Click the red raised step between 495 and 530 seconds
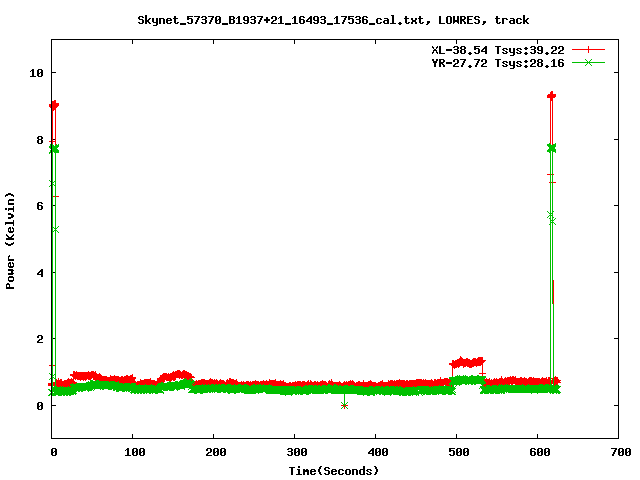The height and width of the screenshot is (480, 640). (467, 362)
